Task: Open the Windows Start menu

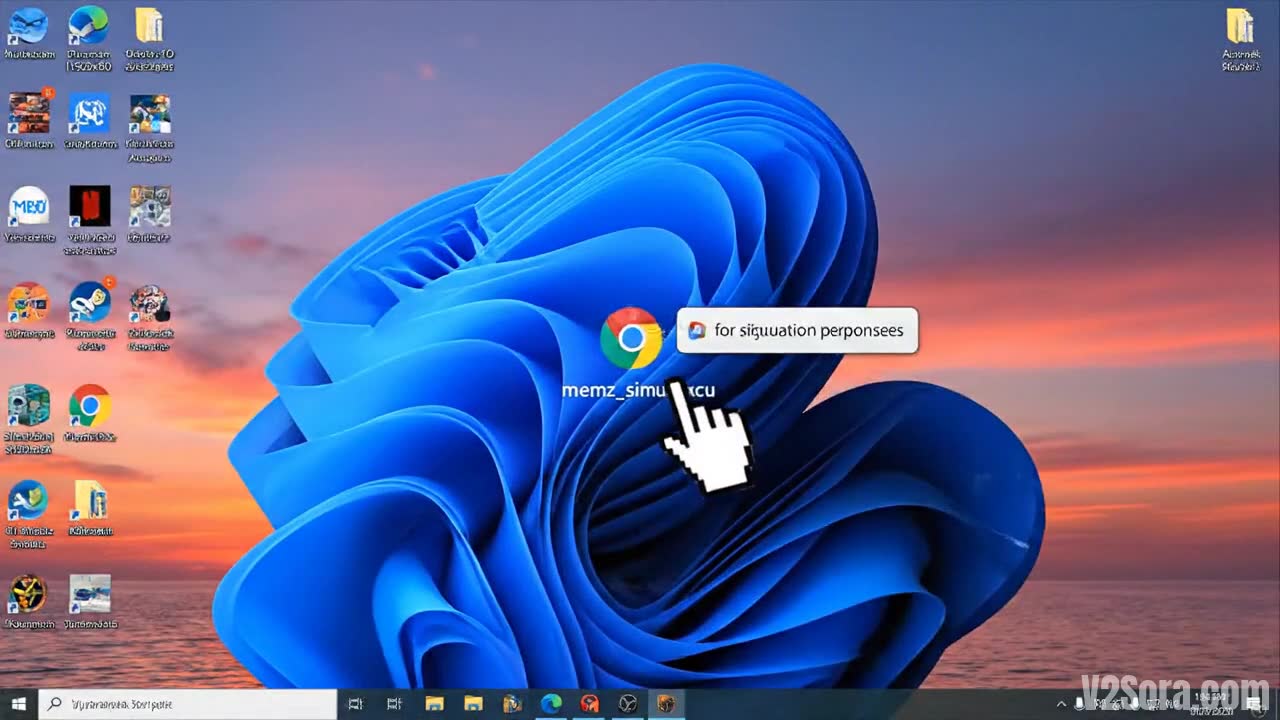Action: coord(18,704)
